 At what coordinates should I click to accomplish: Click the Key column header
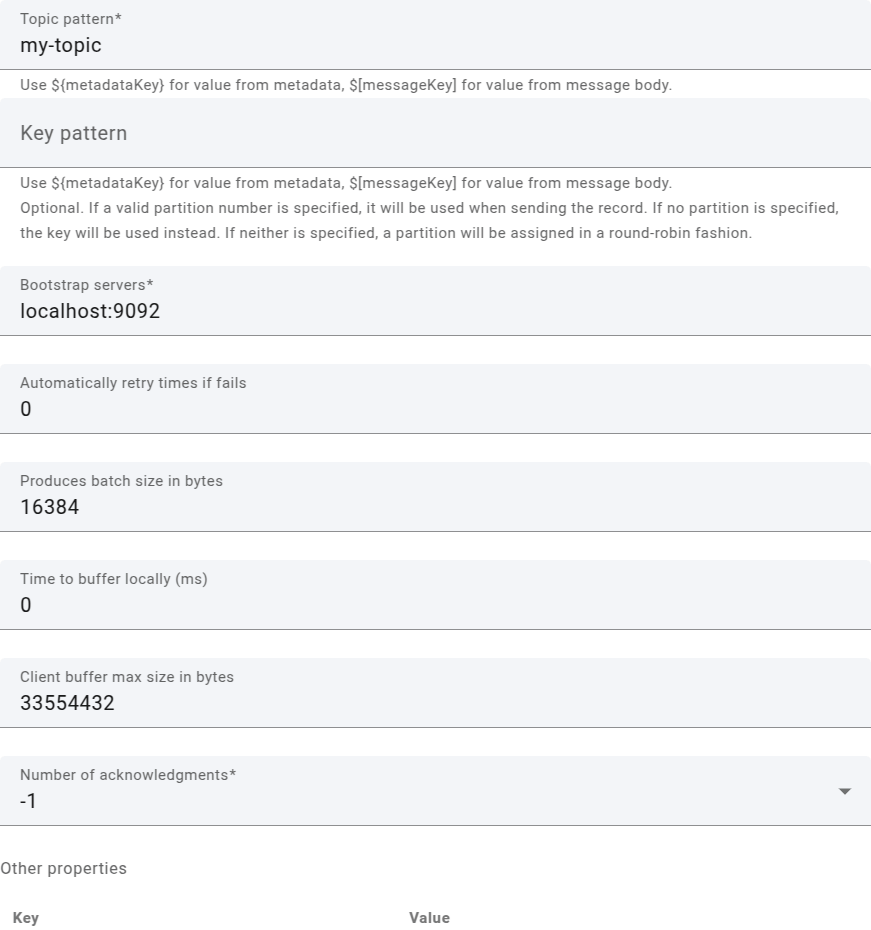point(26,918)
